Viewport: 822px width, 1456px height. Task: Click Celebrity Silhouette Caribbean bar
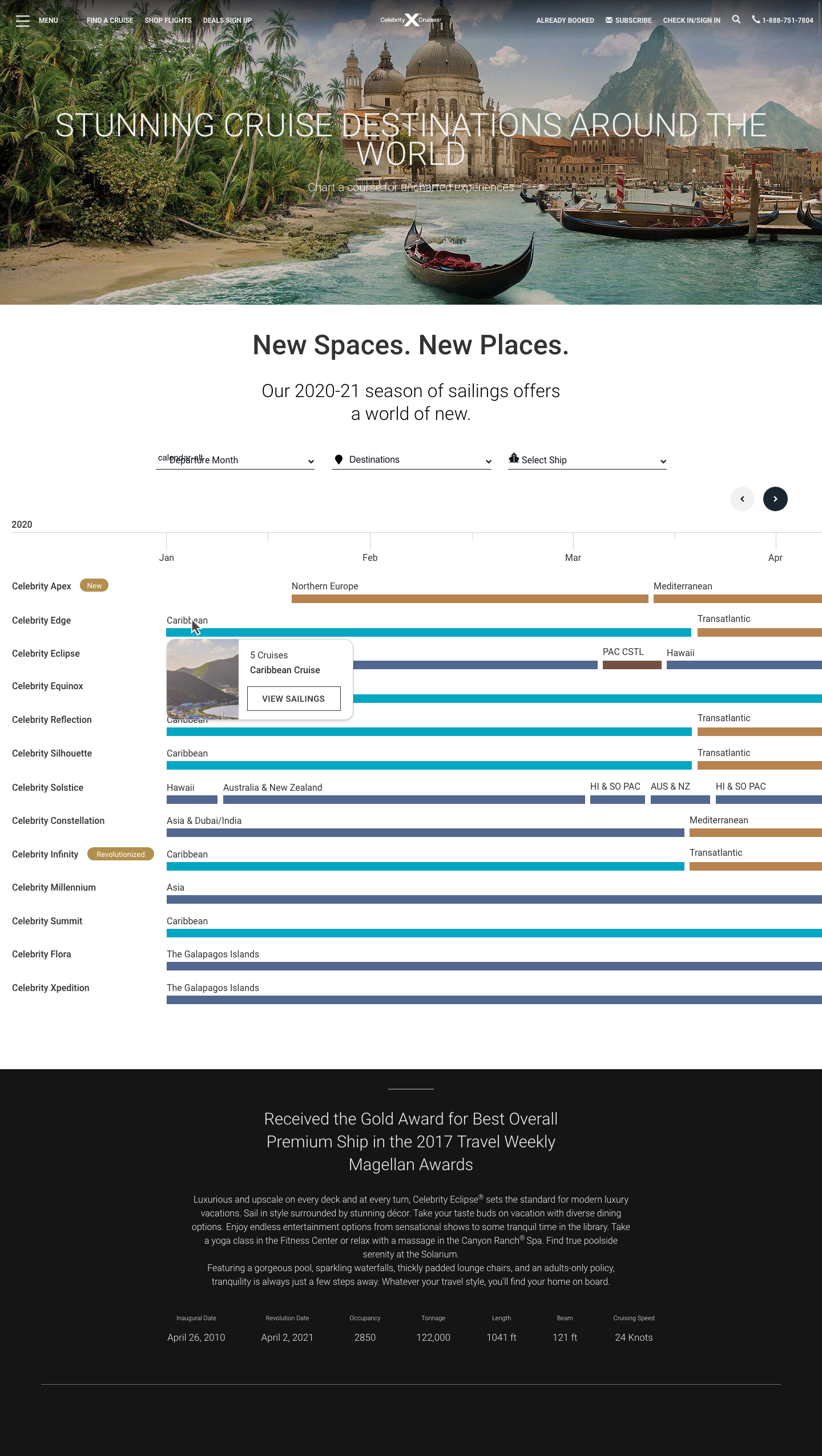429,766
